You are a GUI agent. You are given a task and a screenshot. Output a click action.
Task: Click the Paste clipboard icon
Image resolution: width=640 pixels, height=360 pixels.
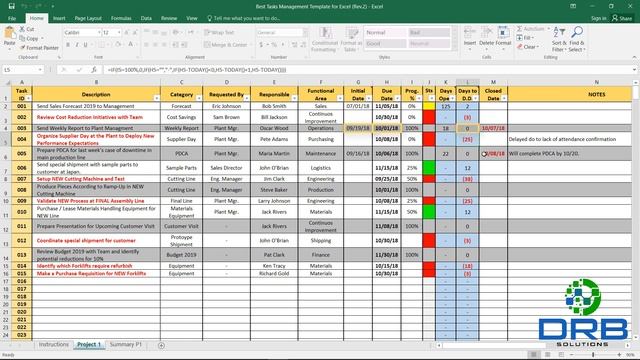(x=9, y=32)
